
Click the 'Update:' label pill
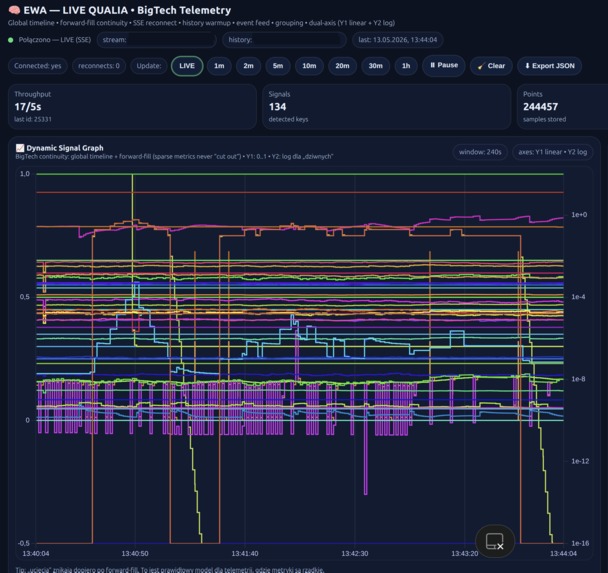click(149, 66)
